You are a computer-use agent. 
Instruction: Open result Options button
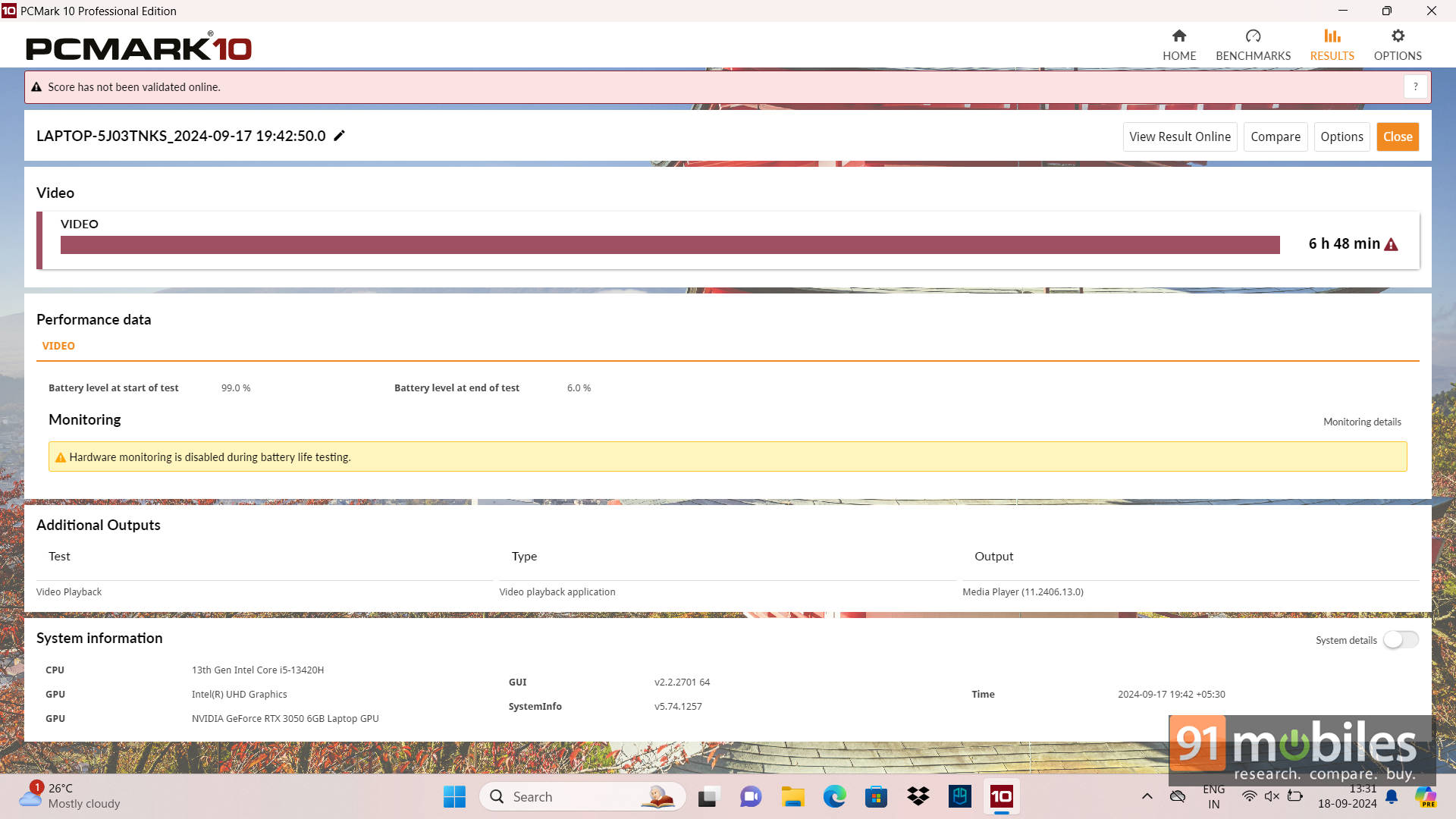click(1341, 136)
